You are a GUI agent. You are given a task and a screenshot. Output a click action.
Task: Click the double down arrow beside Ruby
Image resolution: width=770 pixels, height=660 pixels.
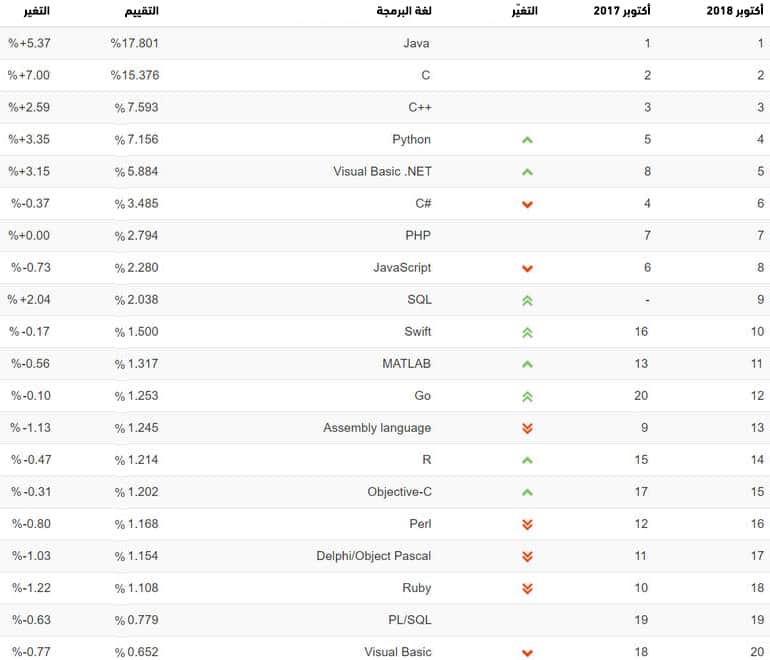pos(527,588)
